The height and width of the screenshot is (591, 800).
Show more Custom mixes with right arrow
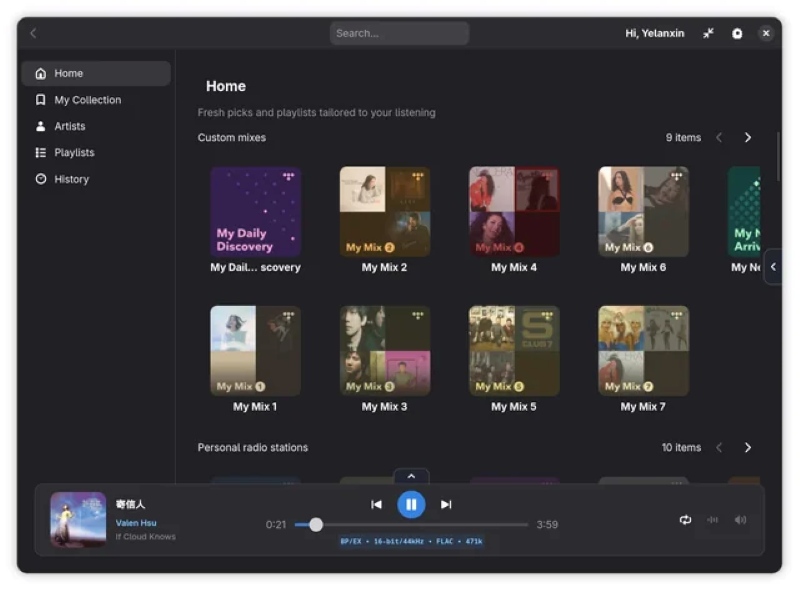[748, 137]
